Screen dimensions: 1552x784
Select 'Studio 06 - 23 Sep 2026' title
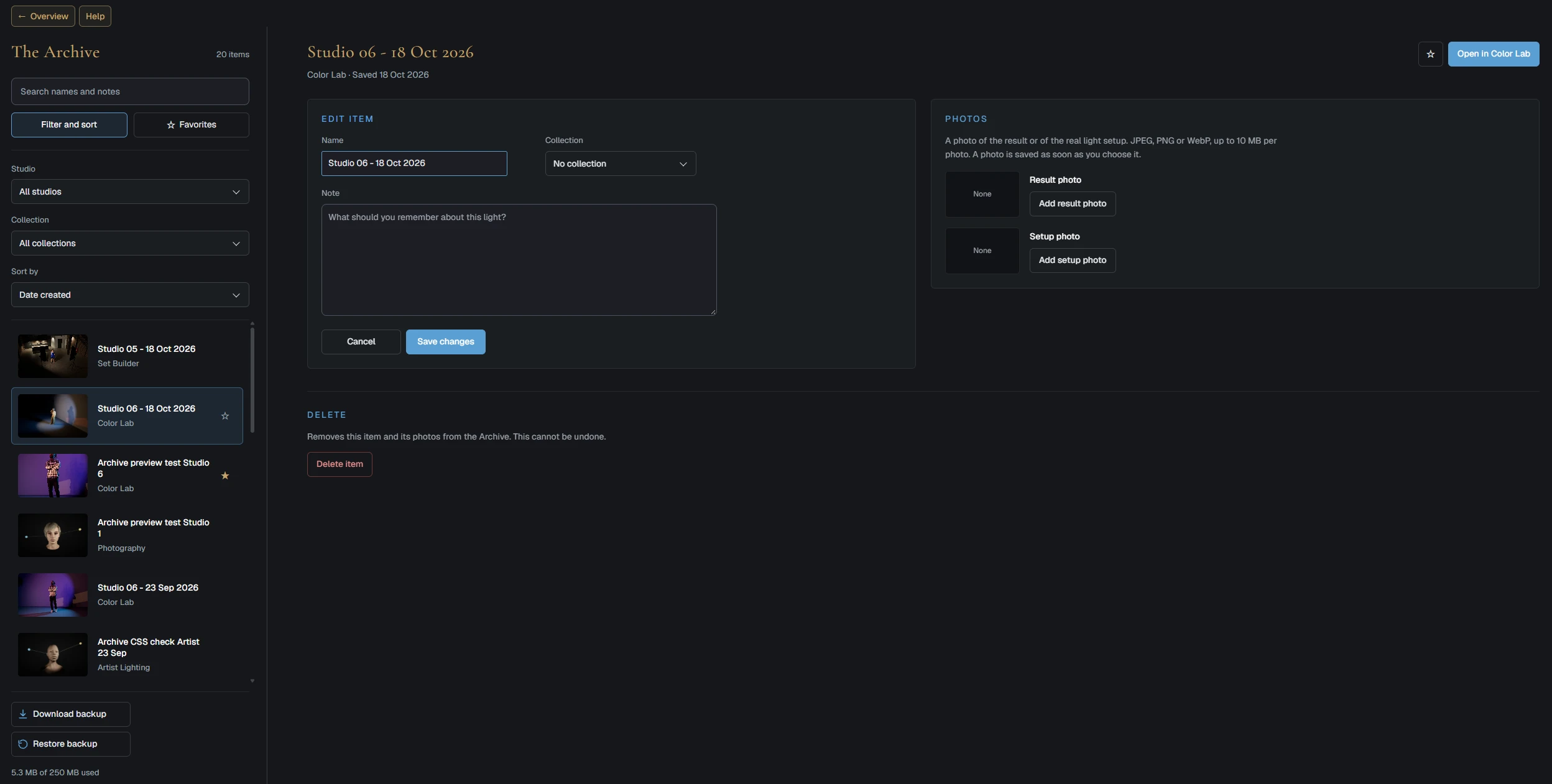pos(148,588)
